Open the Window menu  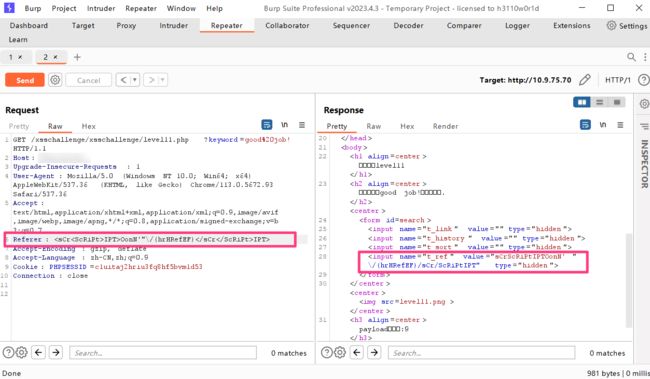coord(181,8)
